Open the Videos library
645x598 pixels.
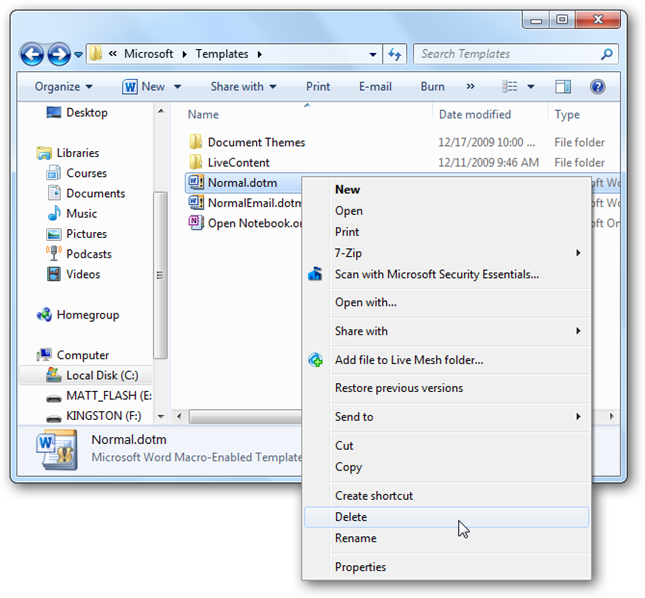[73, 274]
